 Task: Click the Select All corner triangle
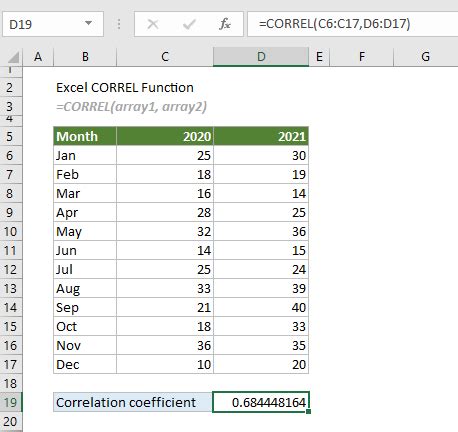(x=13, y=57)
